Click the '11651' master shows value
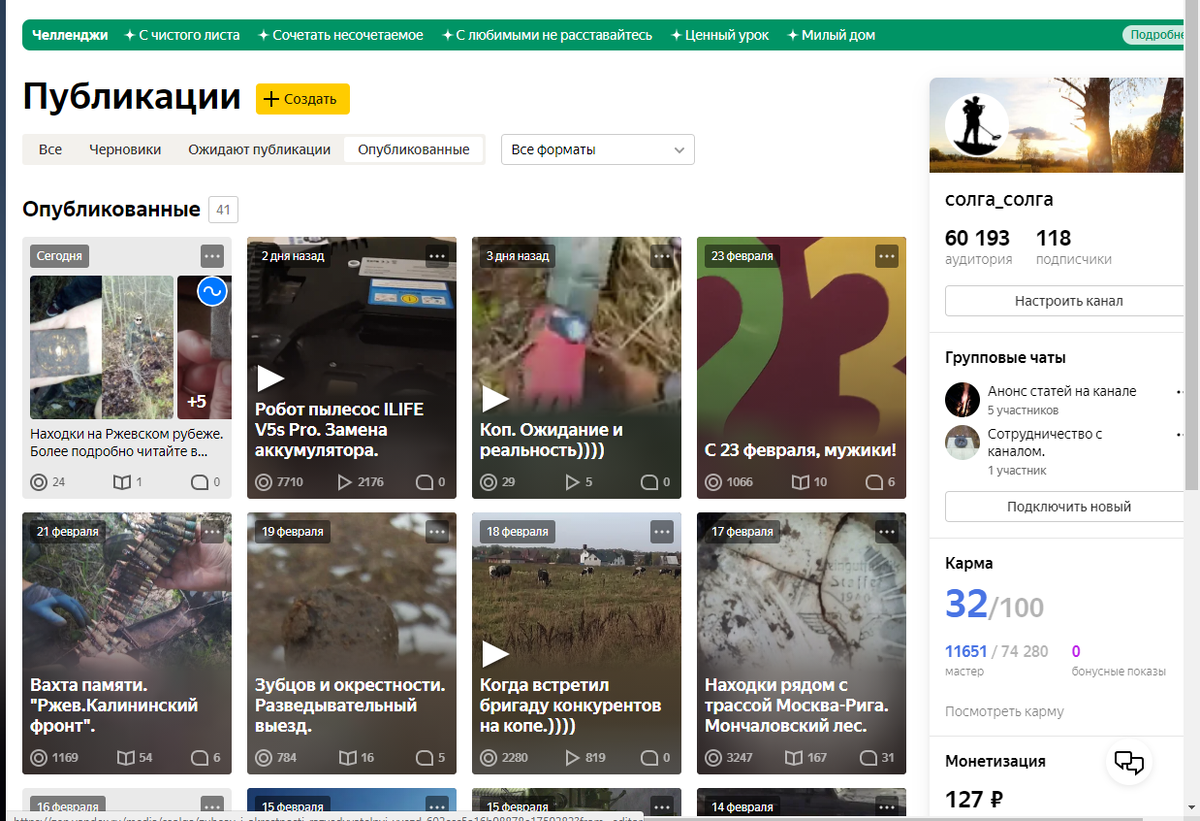The width and height of the screenshot is (1200, 821). point(966,651)
